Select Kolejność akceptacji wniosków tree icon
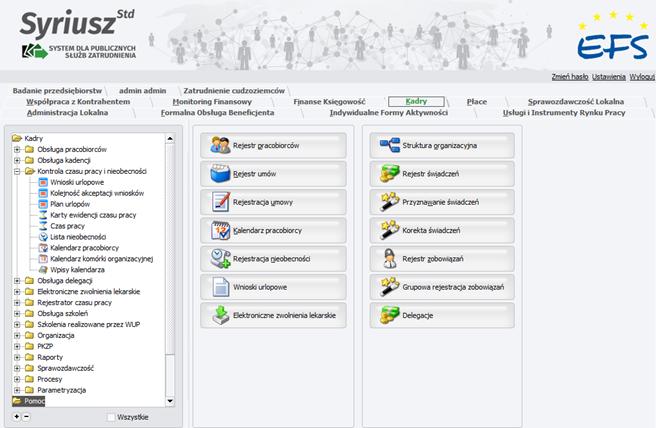Screen dimensions: 656x428 tap(43, 193)
